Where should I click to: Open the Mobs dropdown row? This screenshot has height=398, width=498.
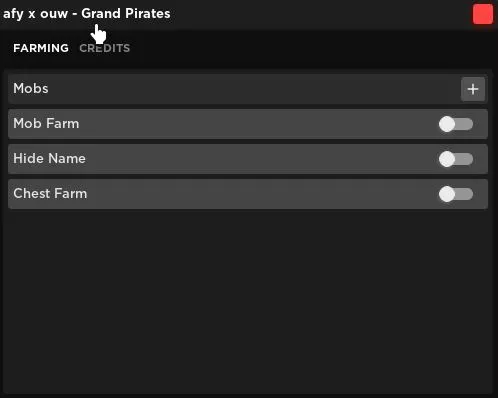[x=248, y=89]
